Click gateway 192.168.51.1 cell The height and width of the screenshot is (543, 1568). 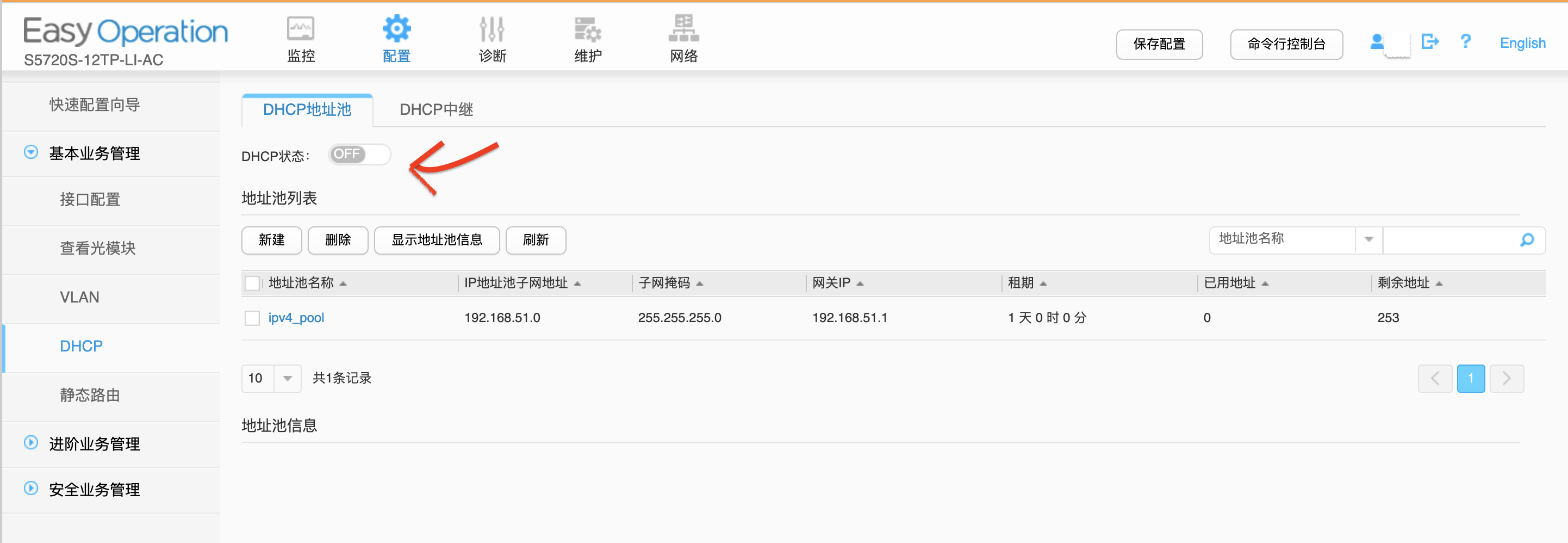pyautogui.click(x=850, y=318)
